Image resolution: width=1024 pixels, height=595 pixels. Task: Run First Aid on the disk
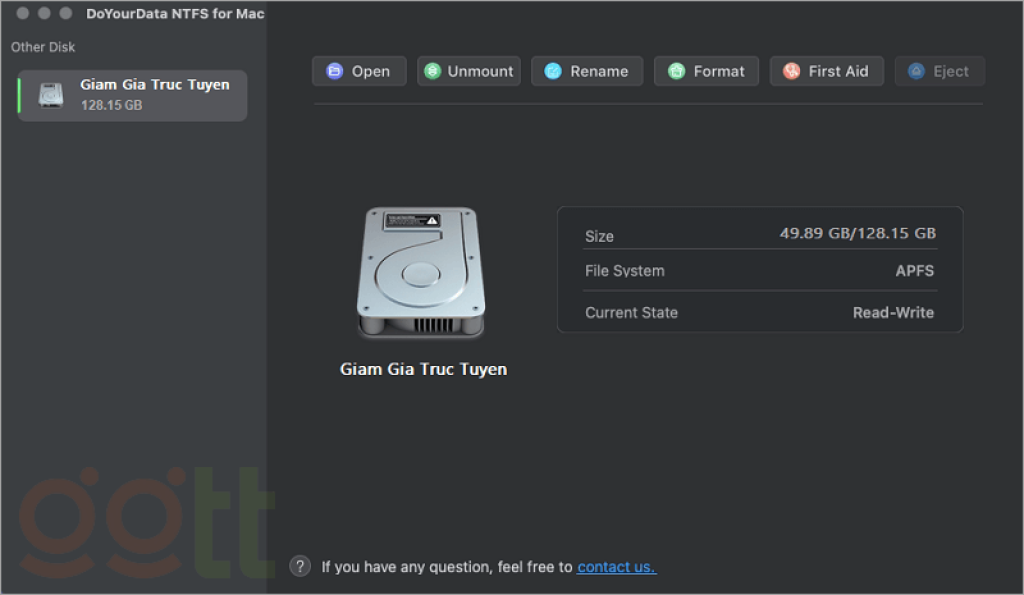[x=826, y=71]
